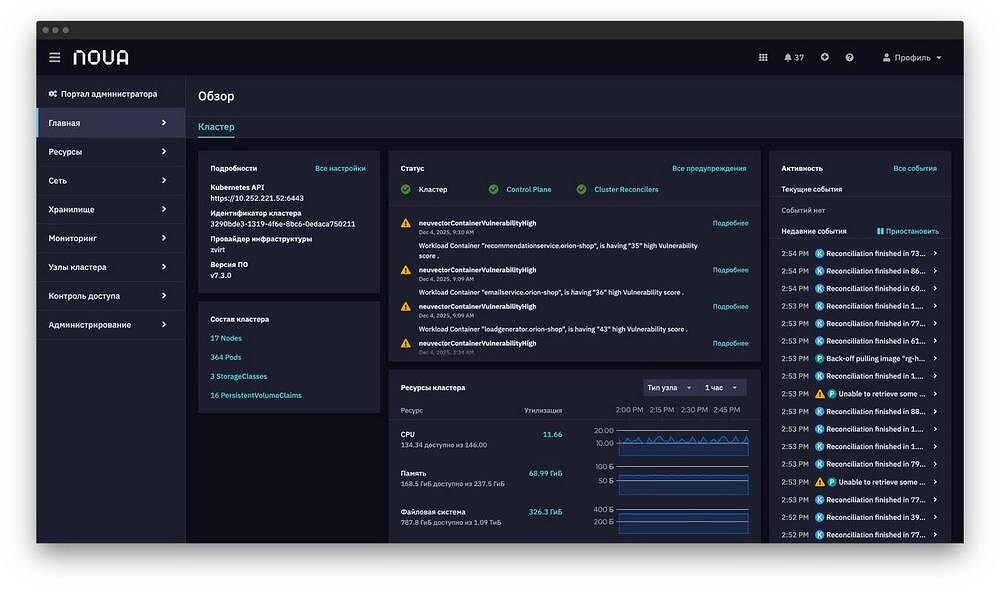Open the Back-off pulling image event

pyautogui.click(x=876, y=358)
